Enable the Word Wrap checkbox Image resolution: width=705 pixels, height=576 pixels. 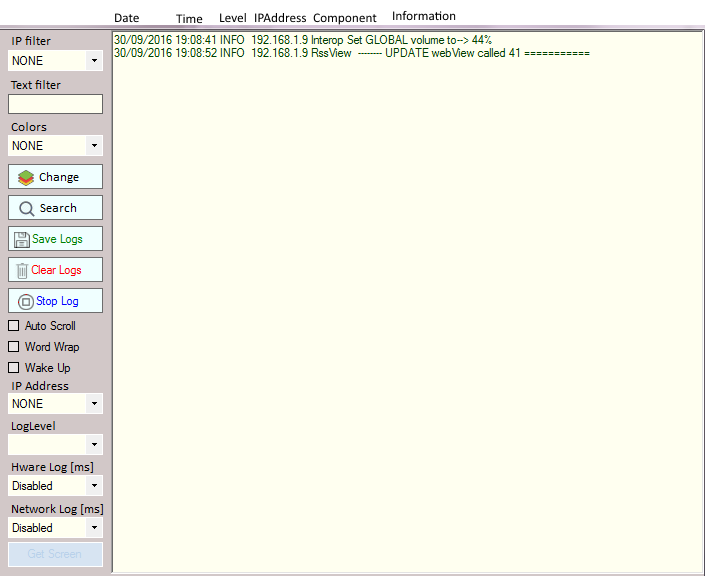(14, 347)
